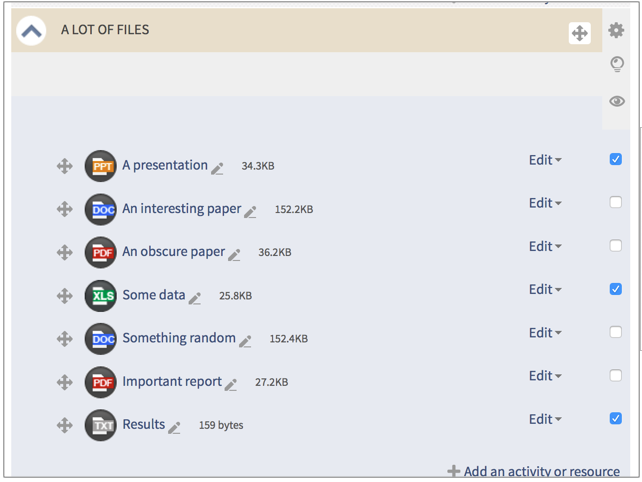Viewport: 642px width, 482px height.
Task: Edit title pencil for An obscure paper
Action: click(234, 255)
